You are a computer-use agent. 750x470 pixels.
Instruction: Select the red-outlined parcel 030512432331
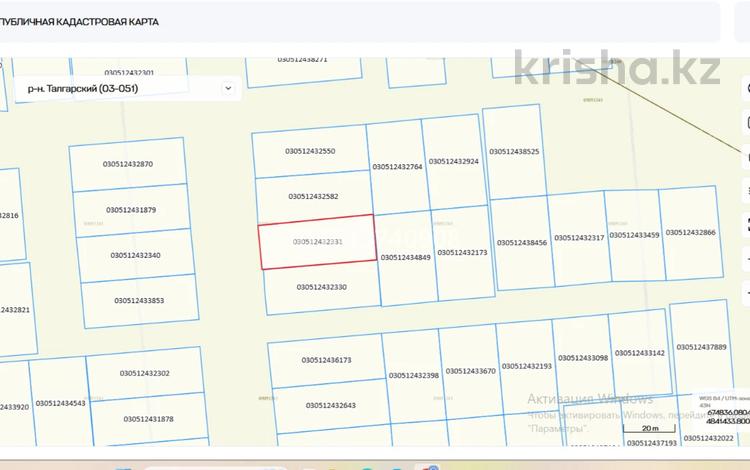[x=318, y=242]
